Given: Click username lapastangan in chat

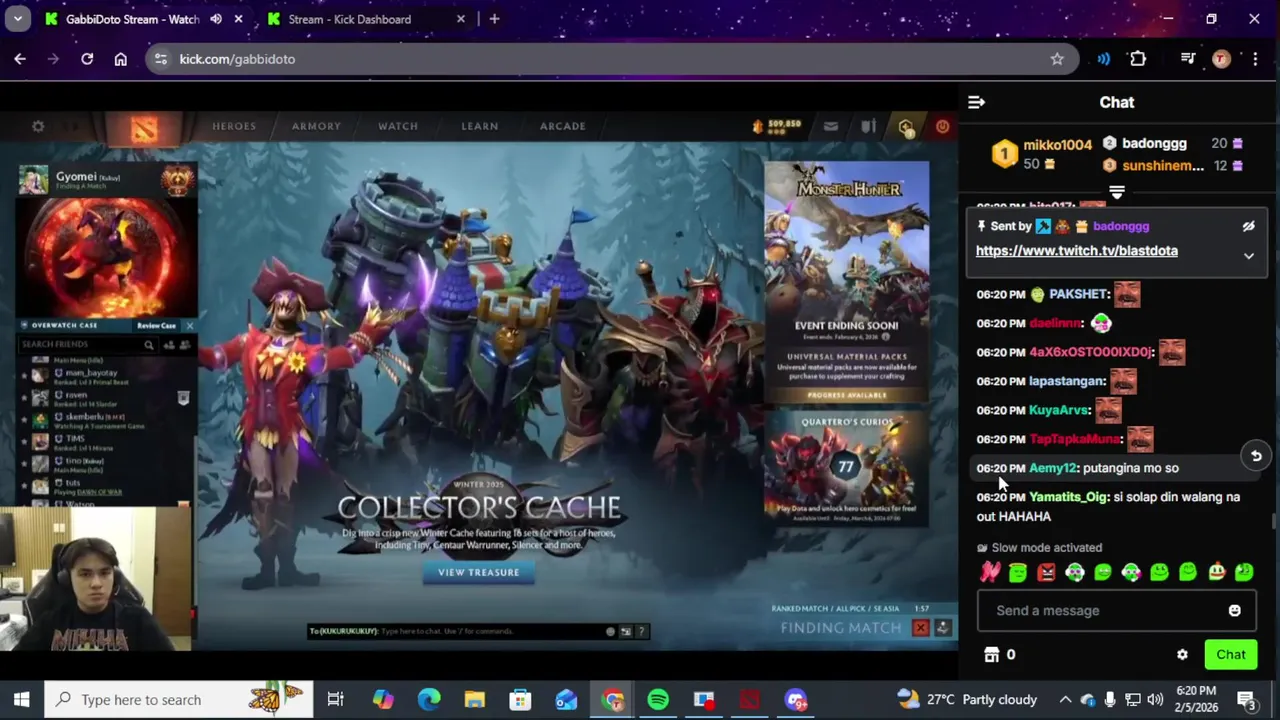Looking at the screenshot, I should point(1067,381).
